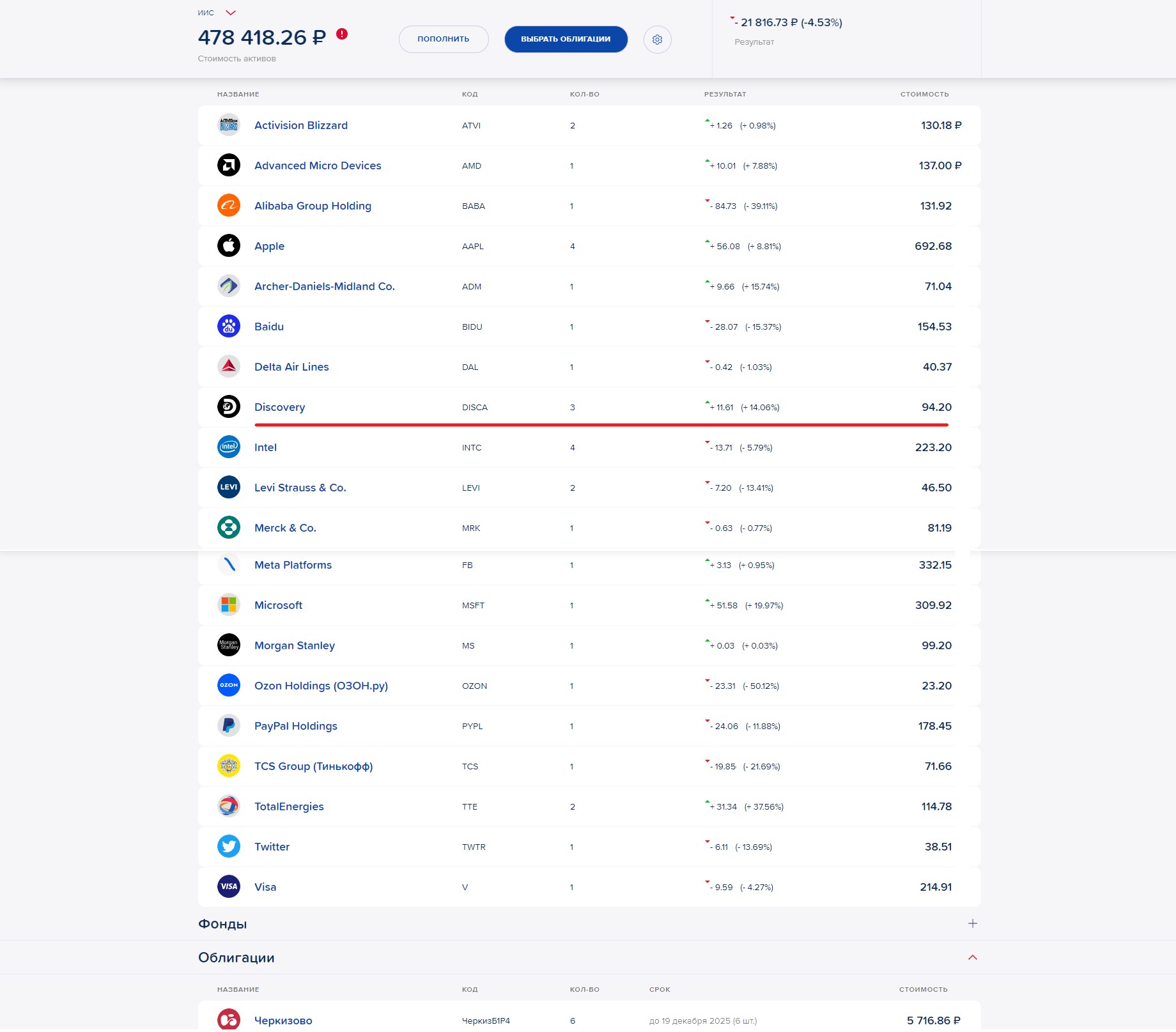Open the Ozon Holdings stock link
This screenshot has height=1032, width=1176.
coord(321,686)
